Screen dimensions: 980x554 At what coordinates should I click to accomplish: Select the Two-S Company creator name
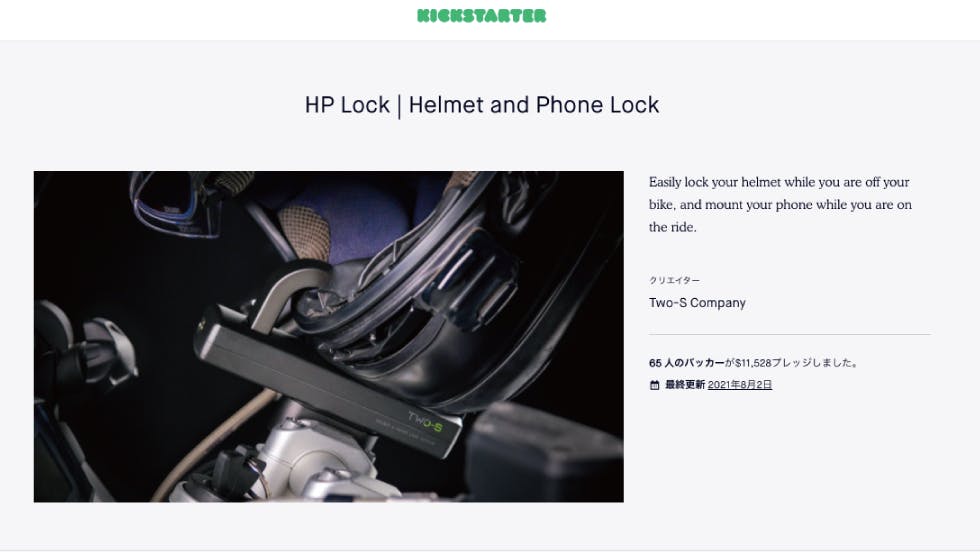coord(697,303)
